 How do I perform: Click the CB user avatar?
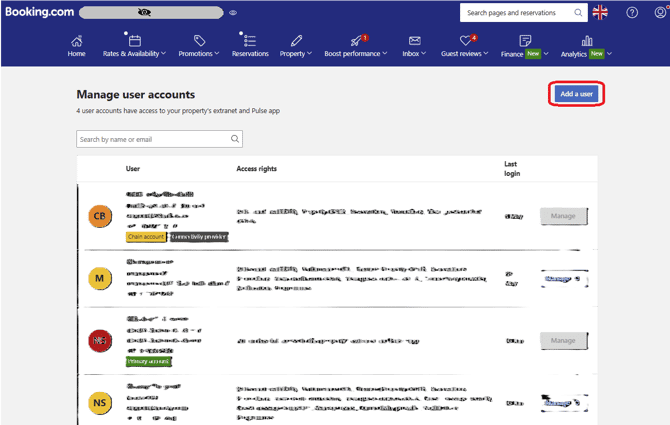tap(100, 215)
